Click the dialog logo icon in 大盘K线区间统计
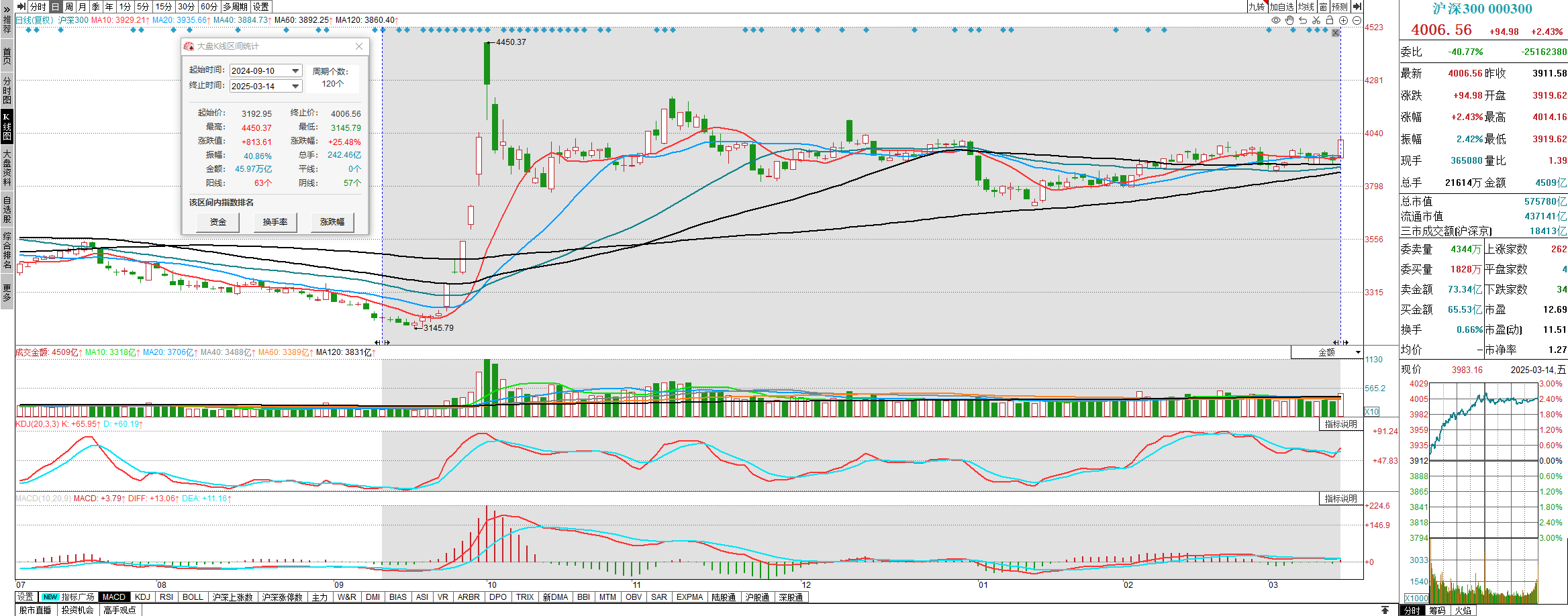The width and height of the screenshot is (1568, 616). click(x=189, y=46)
